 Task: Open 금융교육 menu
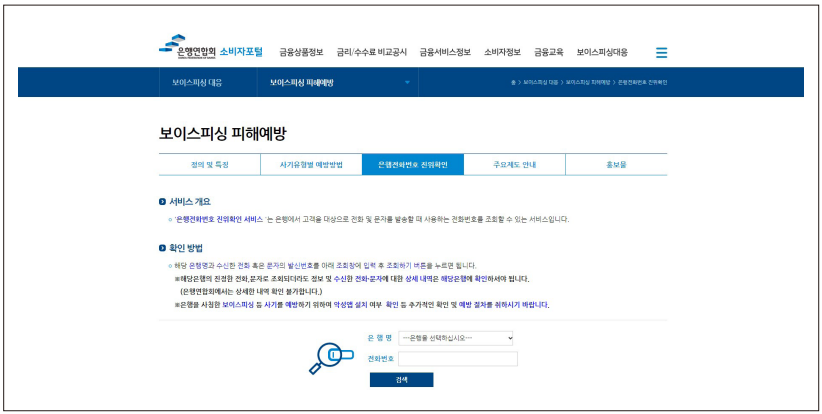click(549, 52)
